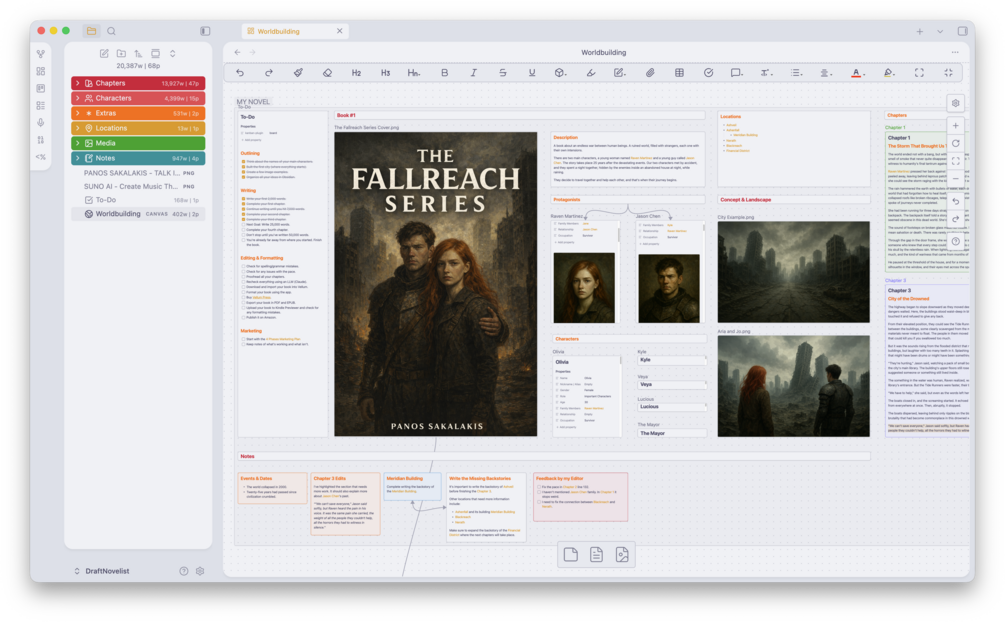The image size is (1005, 622).
Task: Toggle bold formatting
Action: pos(444,73)
